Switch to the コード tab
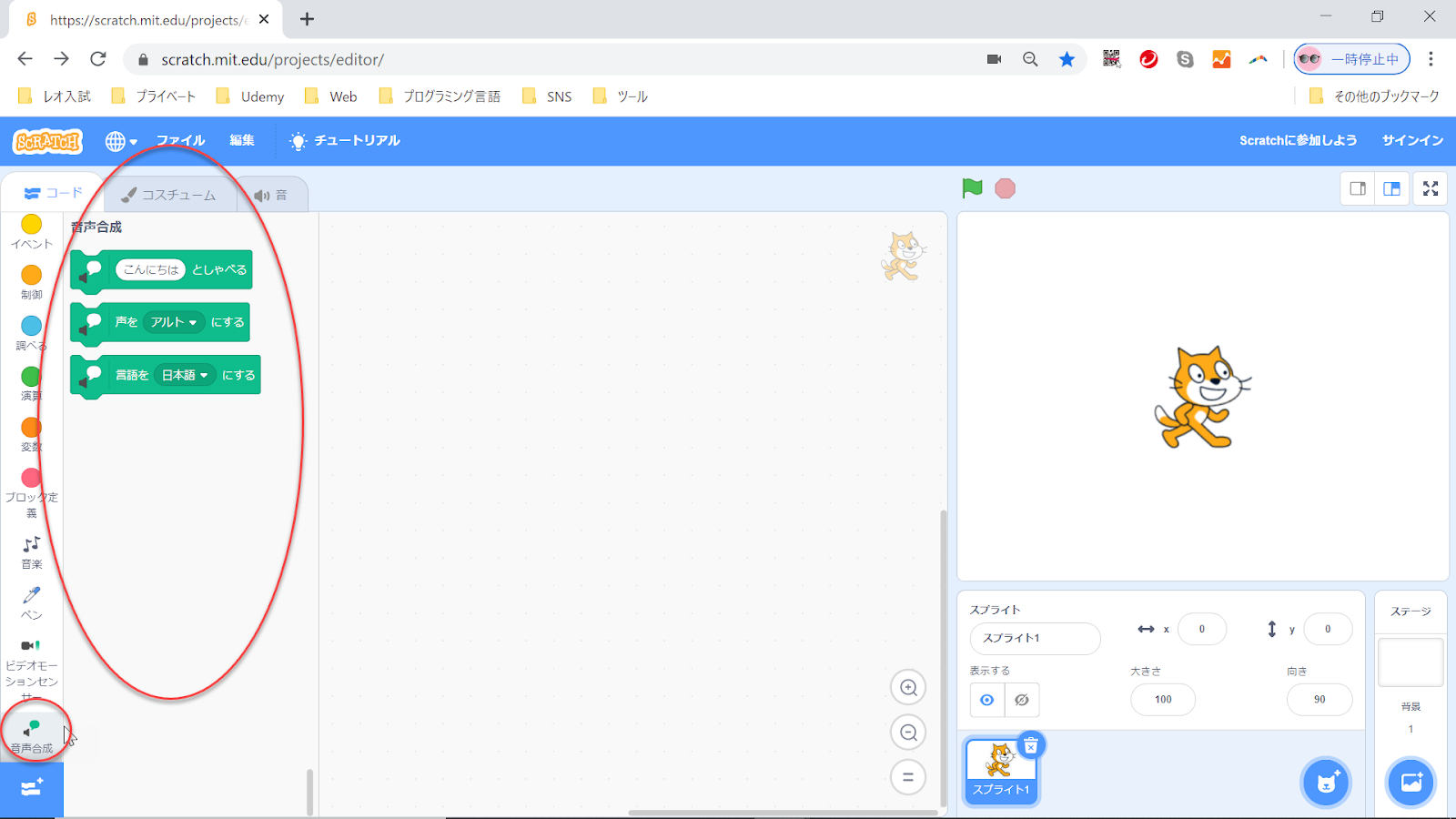Viewport: 1456px width, 819px height. click(53, 193)
